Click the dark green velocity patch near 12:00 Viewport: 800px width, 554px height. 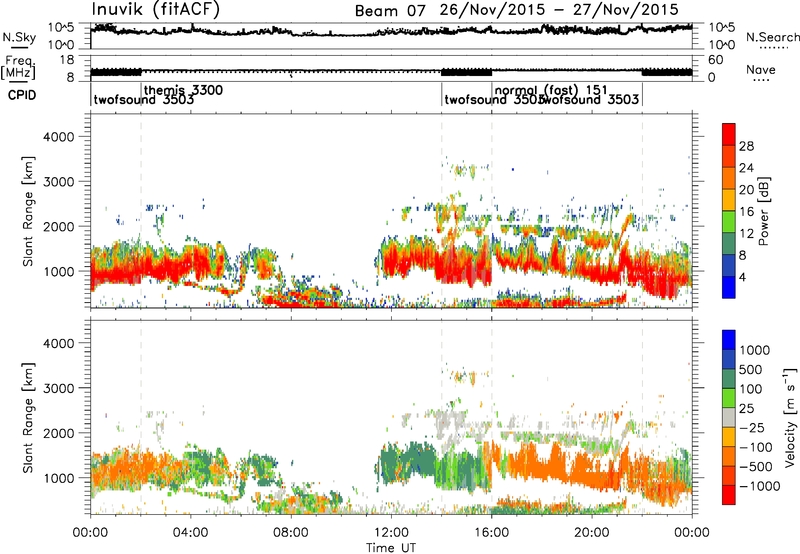pos(406,463)
